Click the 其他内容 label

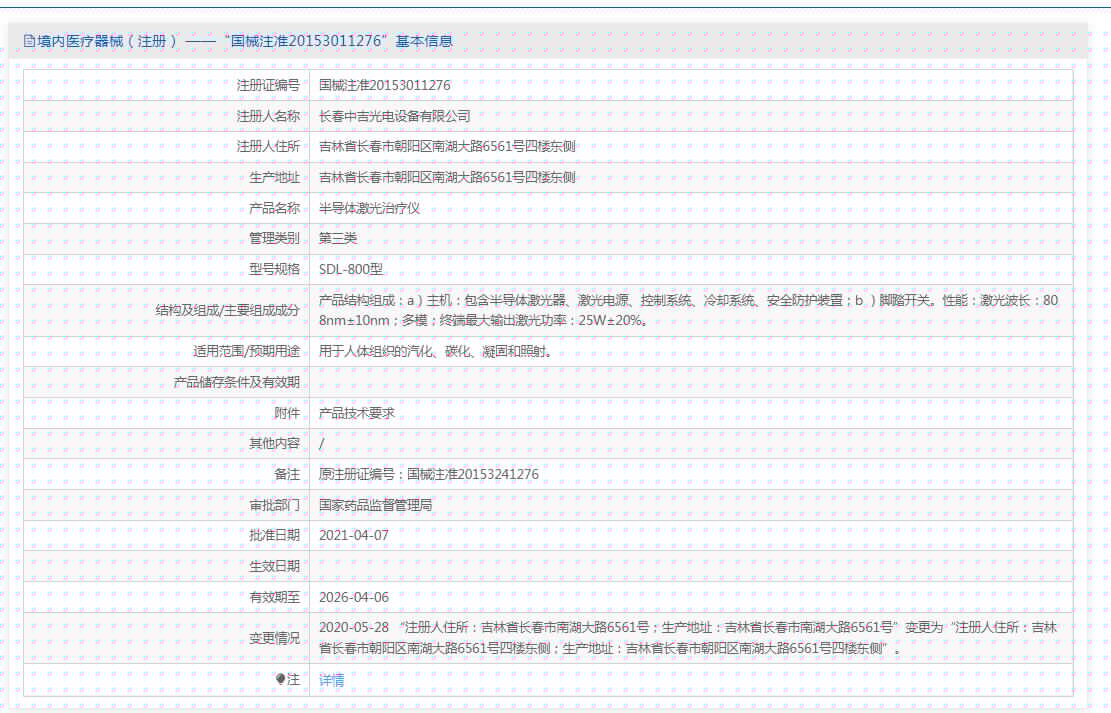pos(274,444)
